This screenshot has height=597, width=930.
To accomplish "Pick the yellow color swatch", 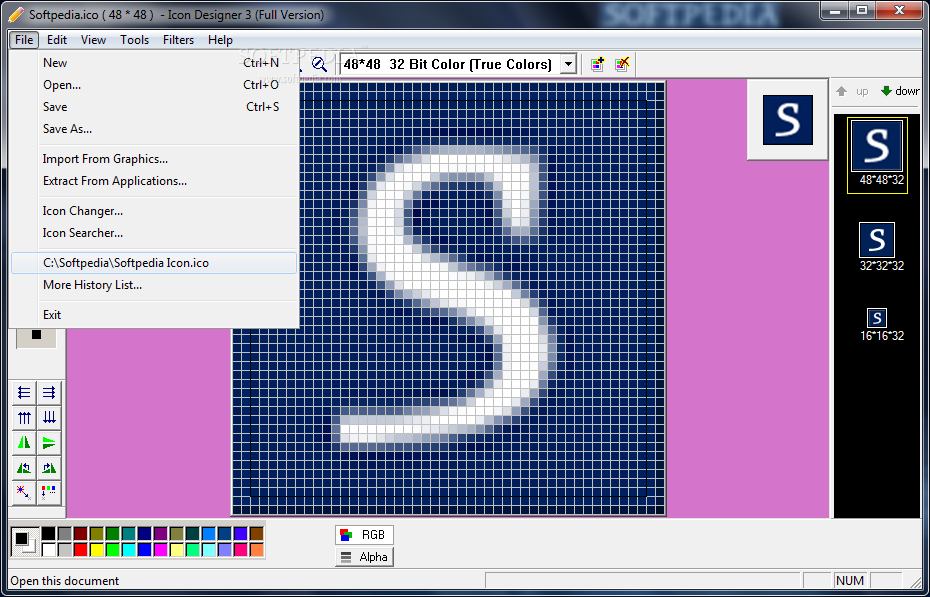I will pyautogui.click(x=97, y=550).
